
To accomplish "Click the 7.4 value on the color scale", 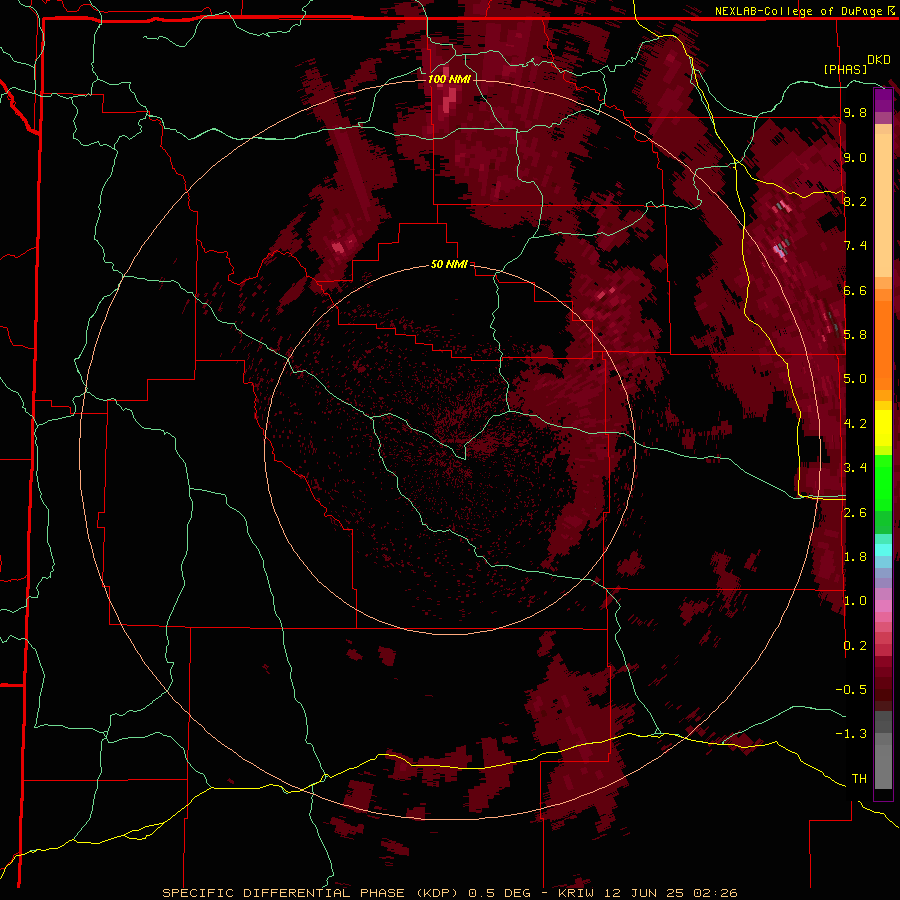I will coord(855,246).
